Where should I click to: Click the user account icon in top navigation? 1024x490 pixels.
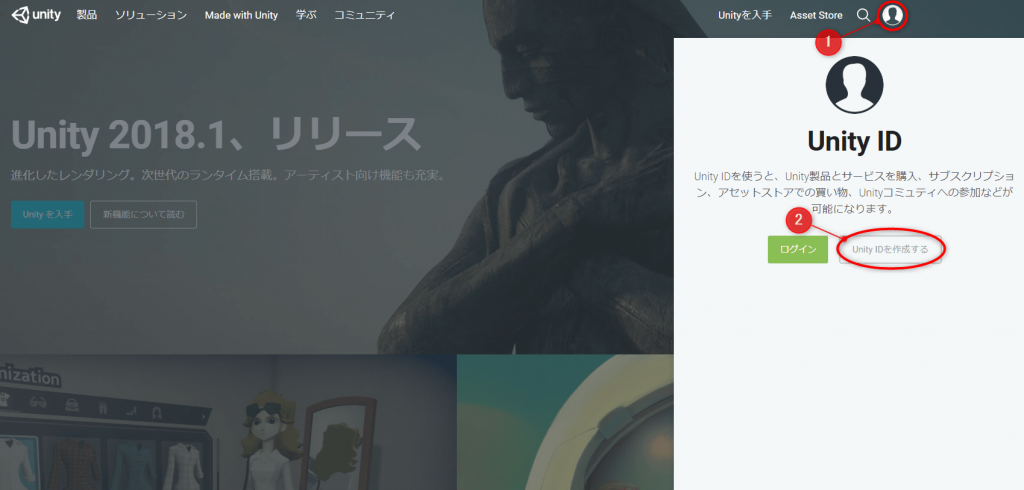pyautogui.click(x=893, y=15)
